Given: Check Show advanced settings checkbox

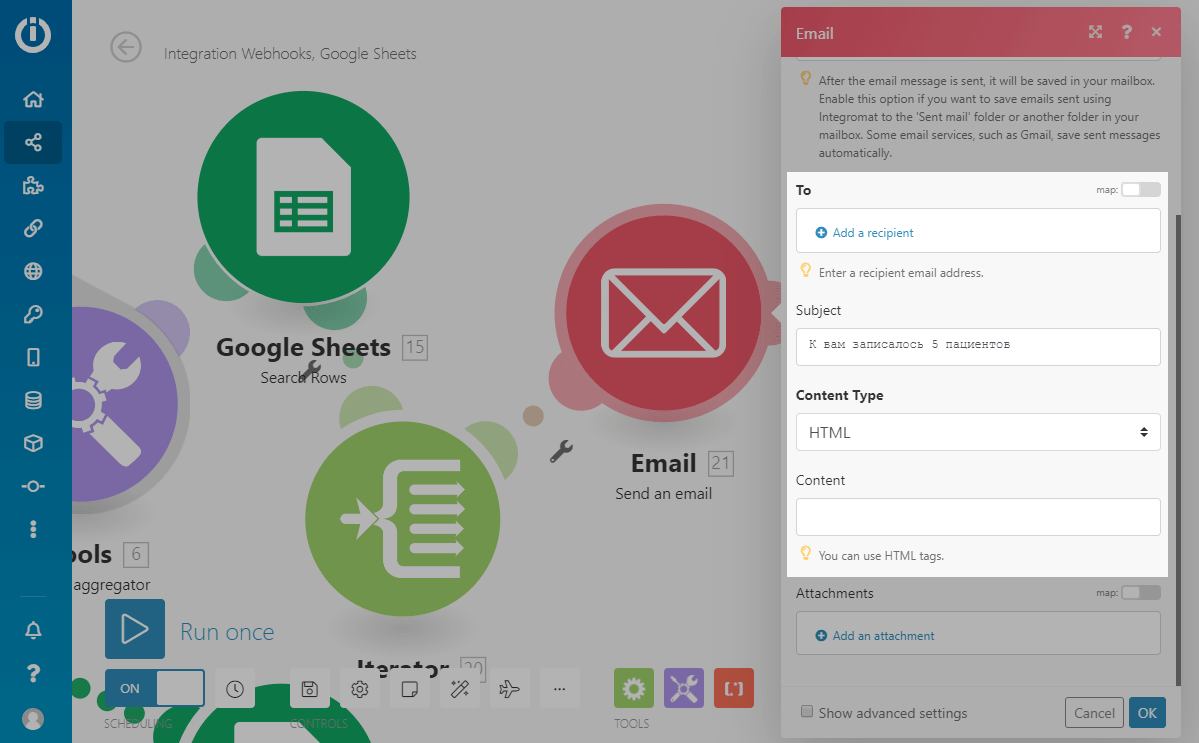Looking at the screenshot, I should 807,712.
